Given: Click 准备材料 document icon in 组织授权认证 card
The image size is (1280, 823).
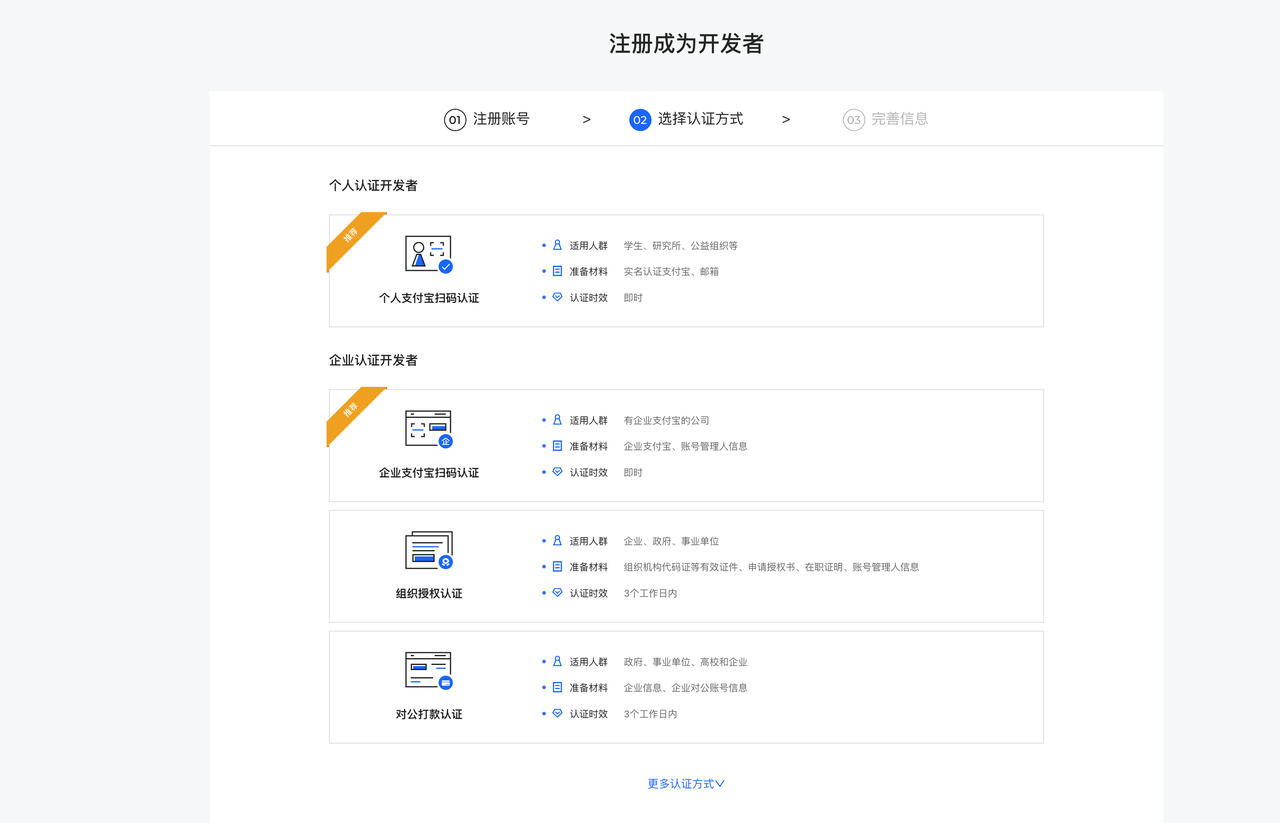Looking at the screenshot, I should tap(557, 567).
